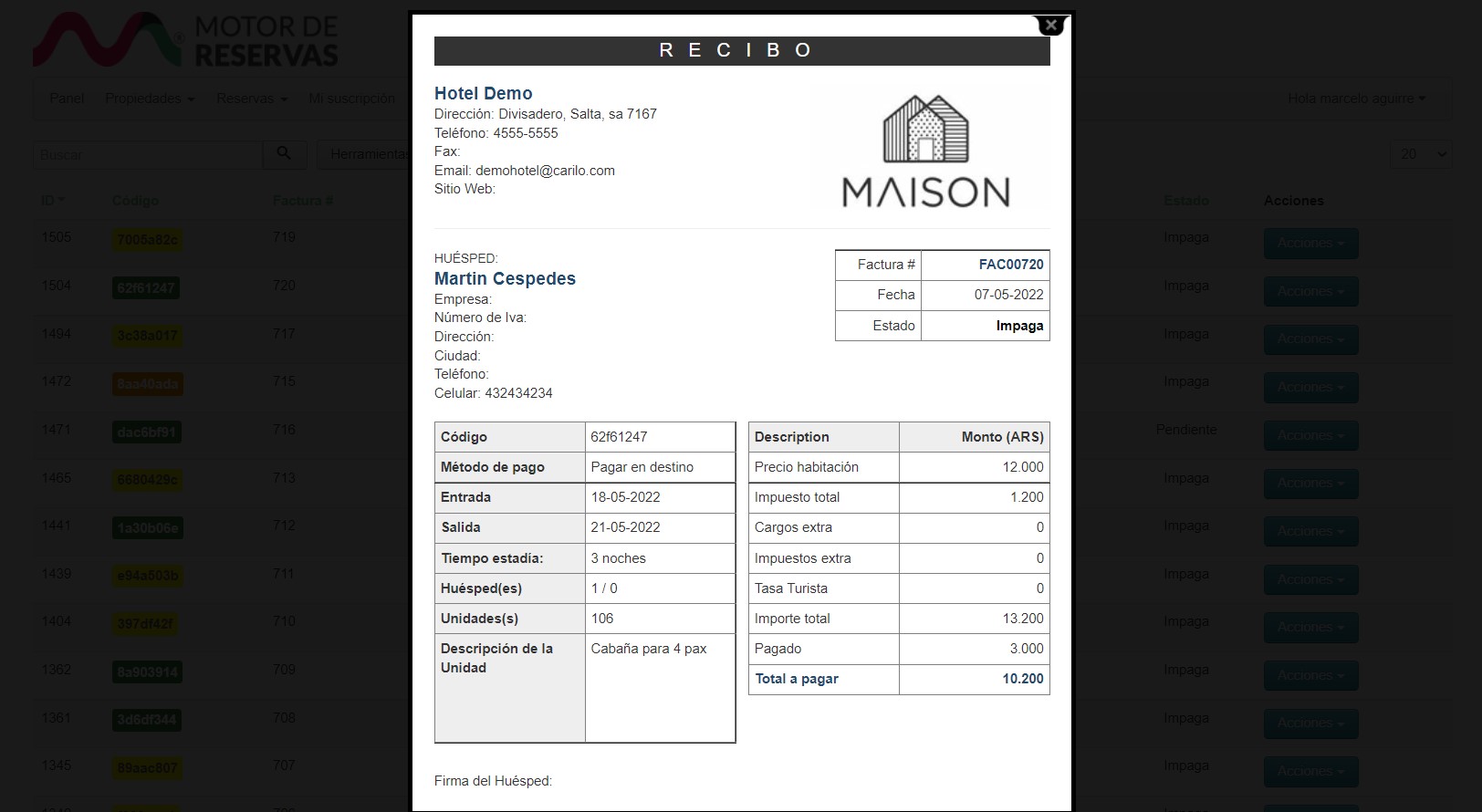Click the Motor de Reservas logo
This screenshot has height=812, width=1482.
point(186,41)
